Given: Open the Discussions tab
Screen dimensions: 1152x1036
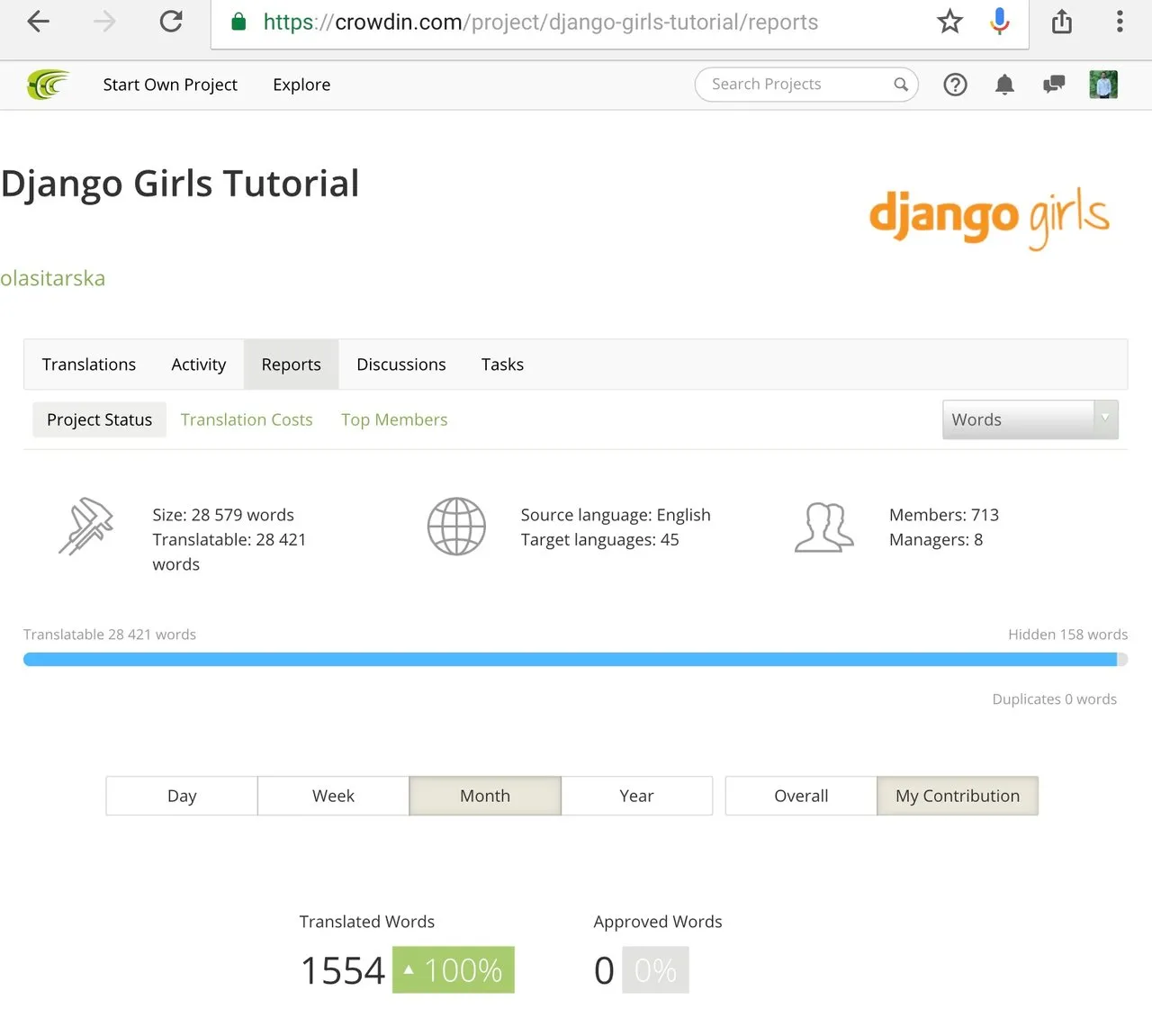Looking at the screenshot, I should pos(401,365).
